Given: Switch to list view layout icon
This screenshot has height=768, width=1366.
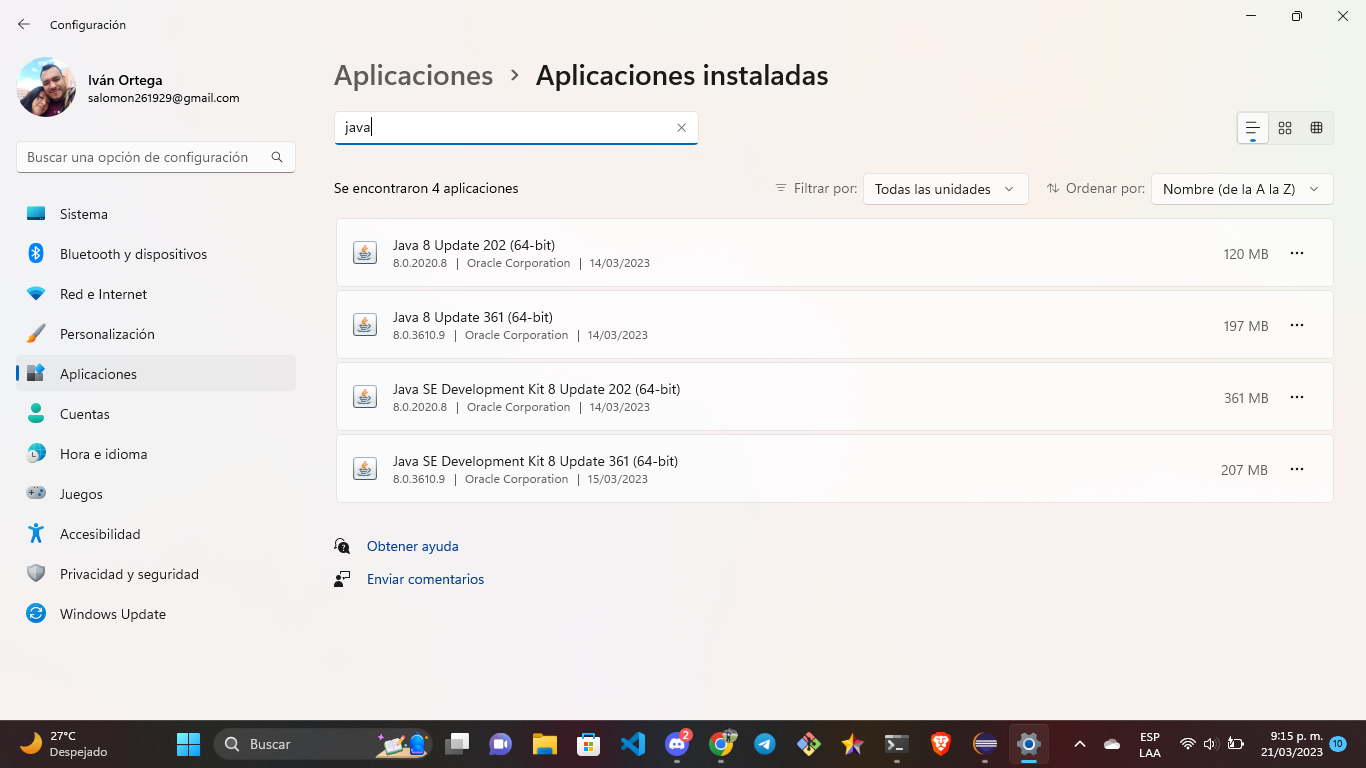Looking at the screenshot, I should (x=1252, y=128).
